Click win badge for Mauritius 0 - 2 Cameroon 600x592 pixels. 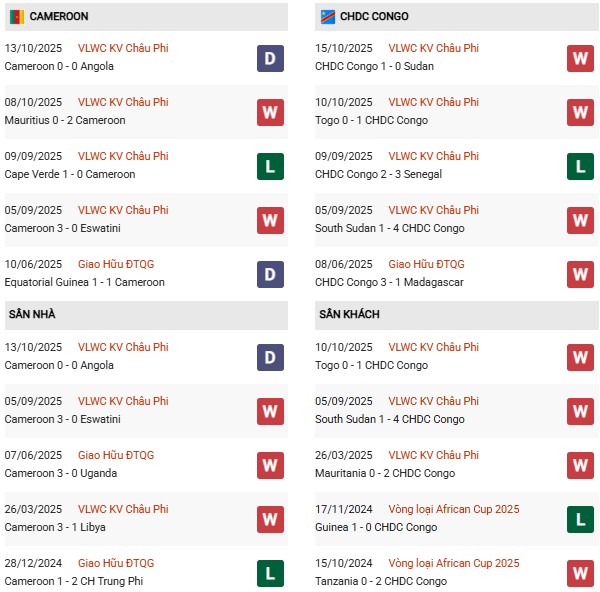tap(269, 112)
